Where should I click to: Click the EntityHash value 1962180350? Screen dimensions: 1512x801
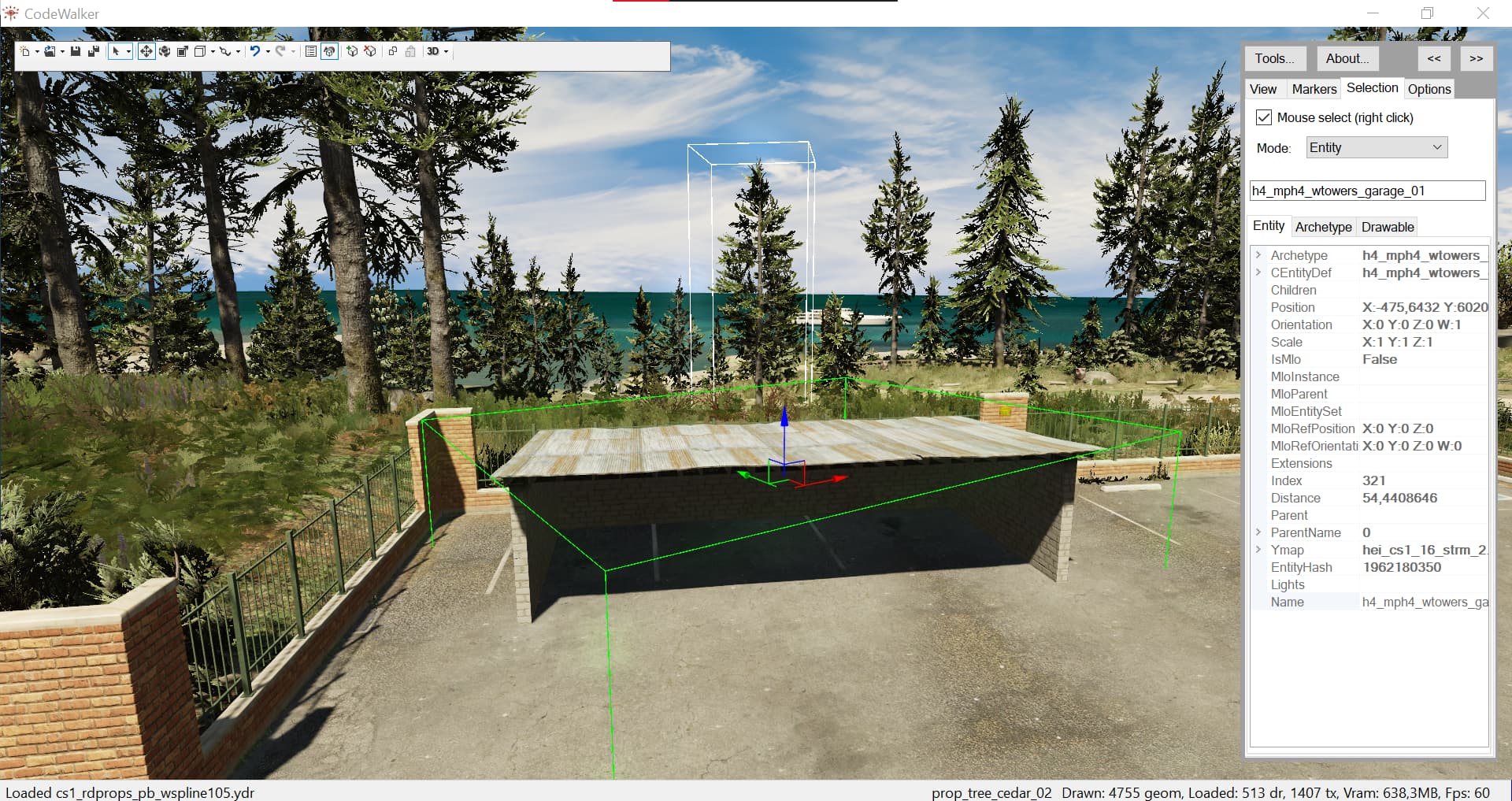click(1402, 567)
